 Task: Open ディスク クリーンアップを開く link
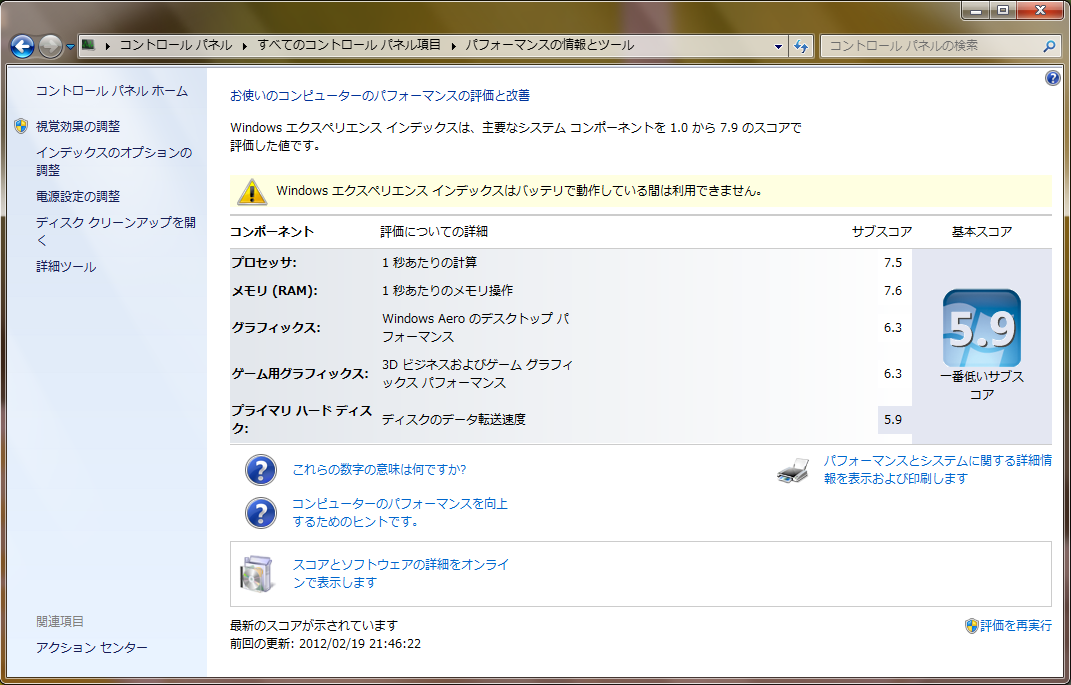[x=116, y=231]
